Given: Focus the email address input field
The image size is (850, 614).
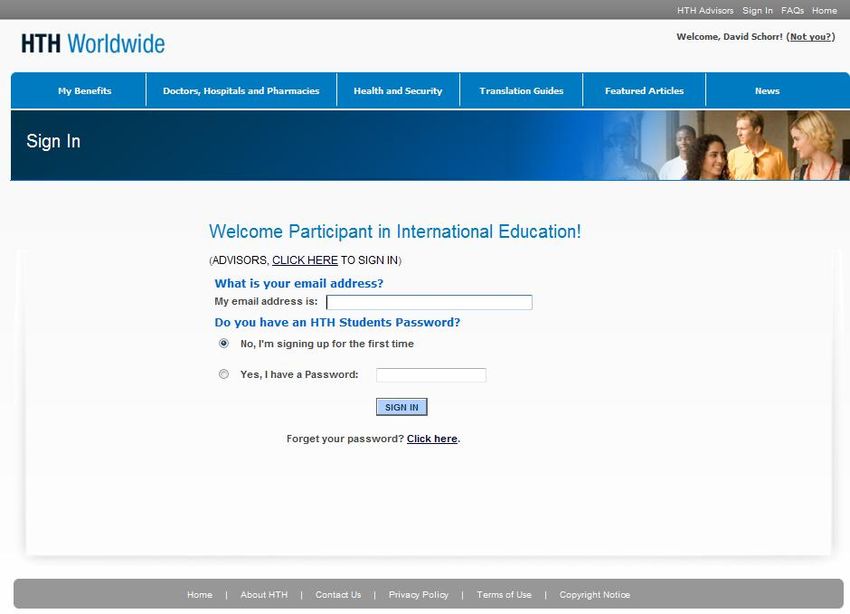Looking at the screenshot, I should tap(429, 302).
